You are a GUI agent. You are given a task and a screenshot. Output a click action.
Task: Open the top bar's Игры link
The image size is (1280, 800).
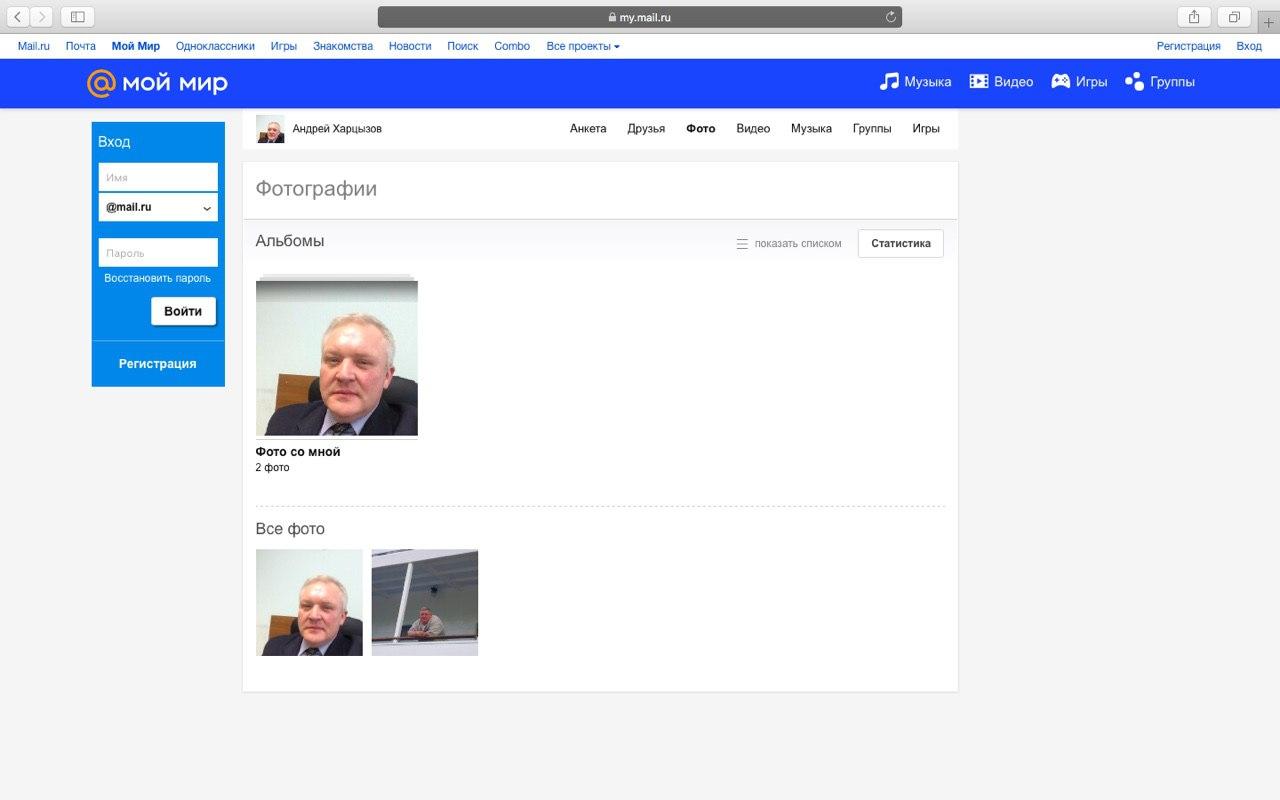pos(284,46)
